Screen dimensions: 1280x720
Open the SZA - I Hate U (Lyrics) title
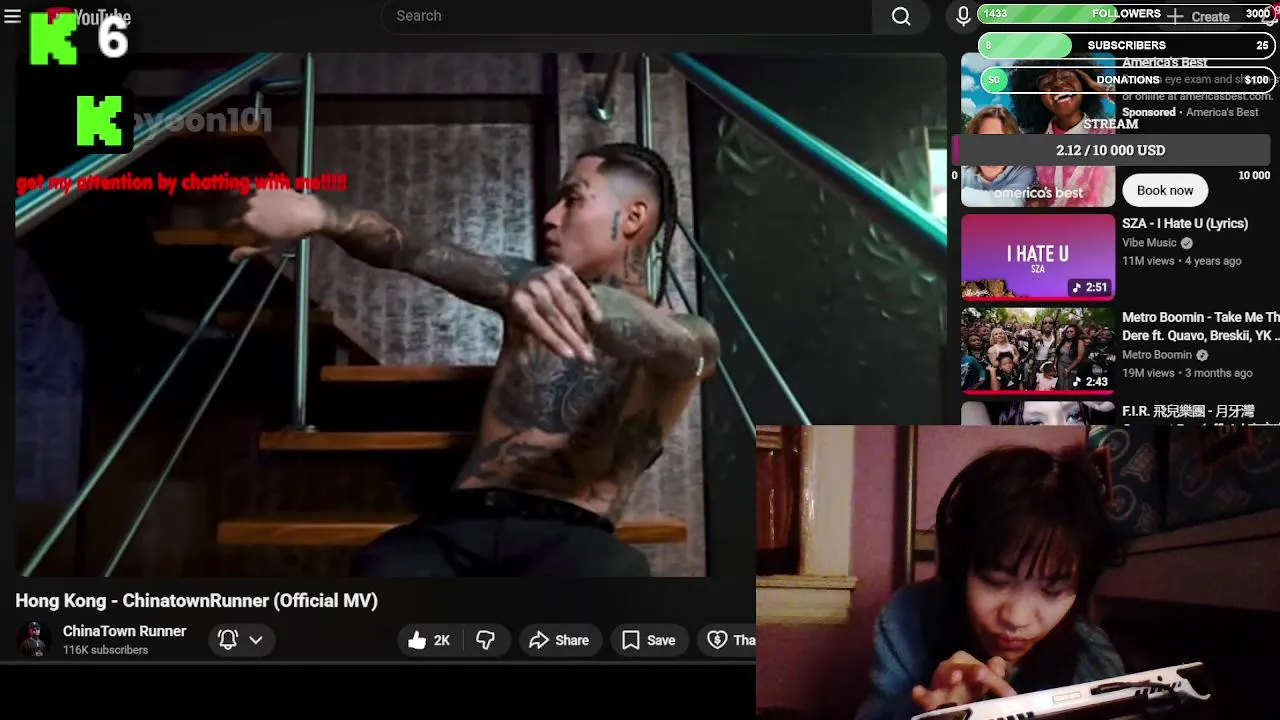(1185, 223)
